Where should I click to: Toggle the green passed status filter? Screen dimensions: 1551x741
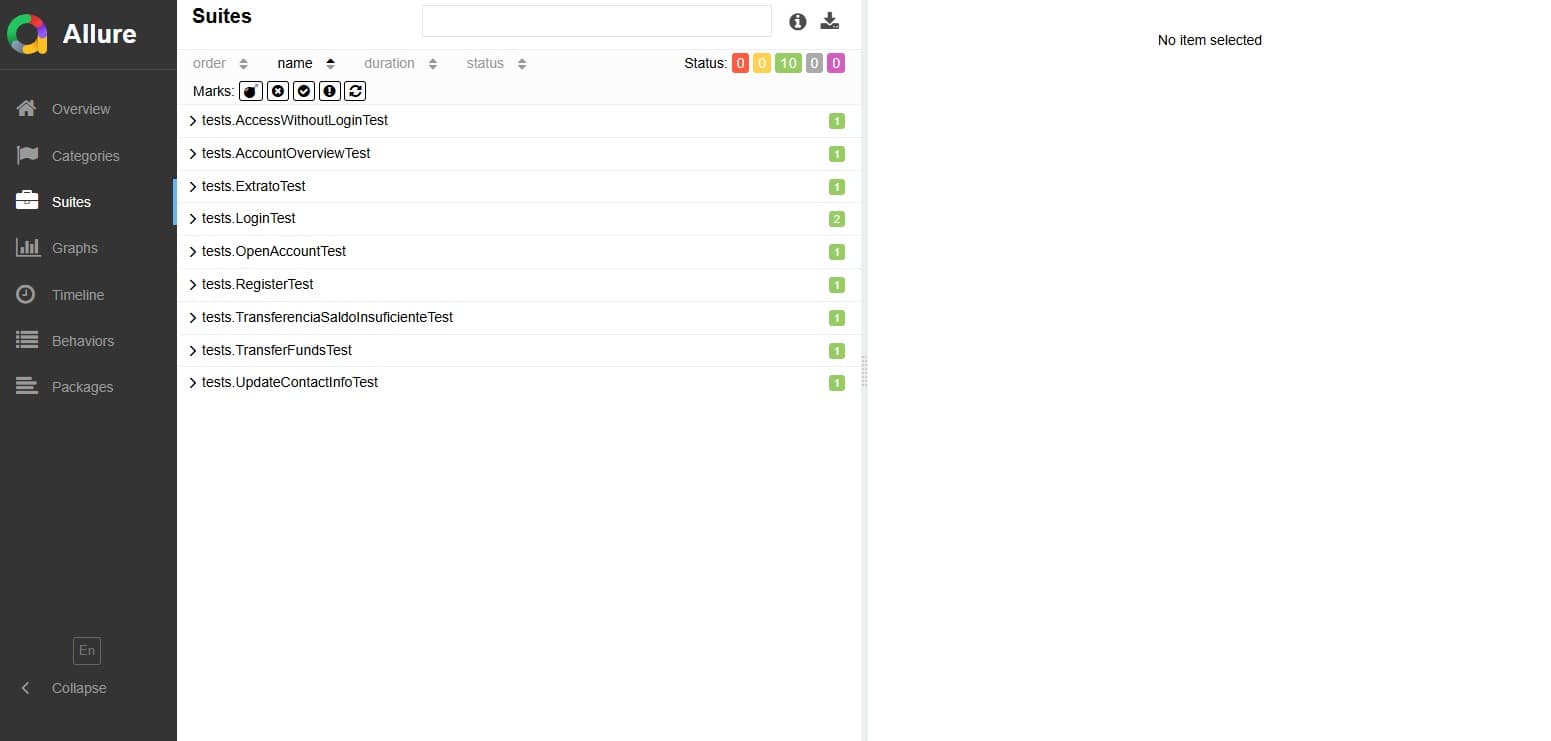(788, 63)
